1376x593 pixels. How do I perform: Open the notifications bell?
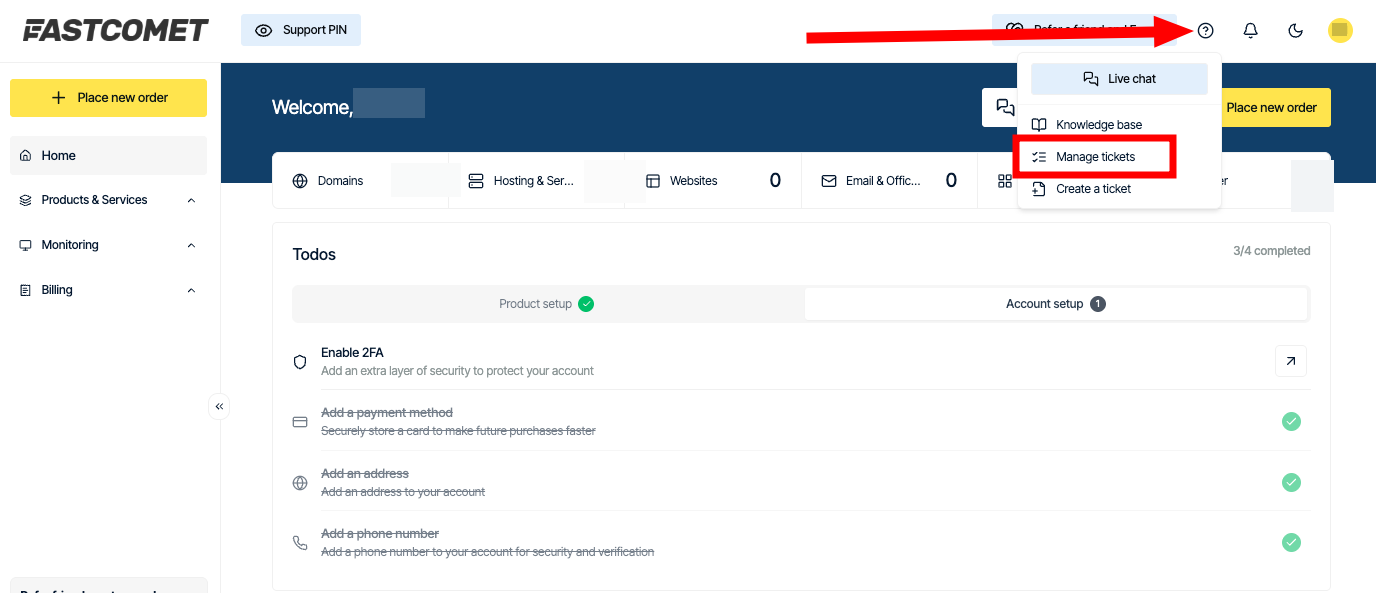pyautogui.click(x=1250, y=31)
